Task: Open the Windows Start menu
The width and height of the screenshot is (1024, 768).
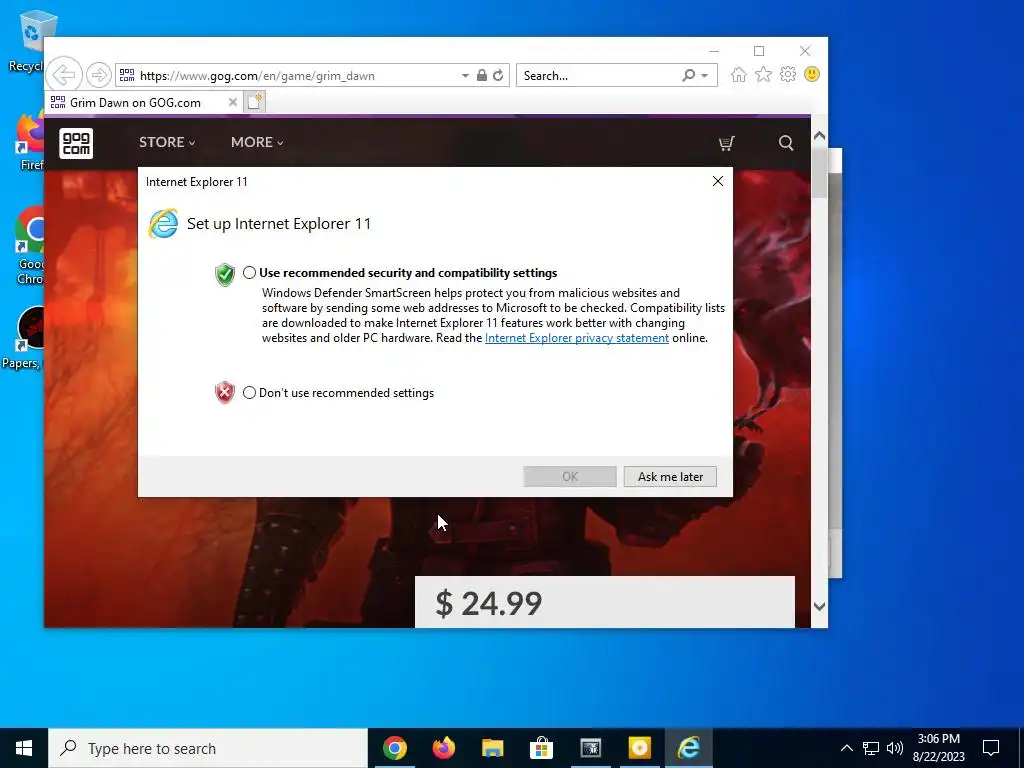Action: (x=24, y=748)
